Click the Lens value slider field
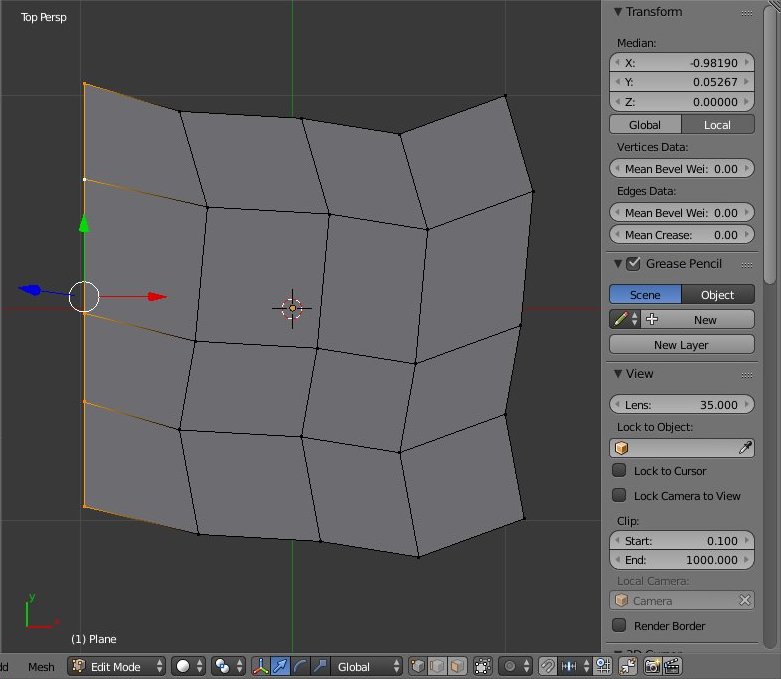Screen dimensions: 781x679 pyautogui.click(x=681, y=404)
